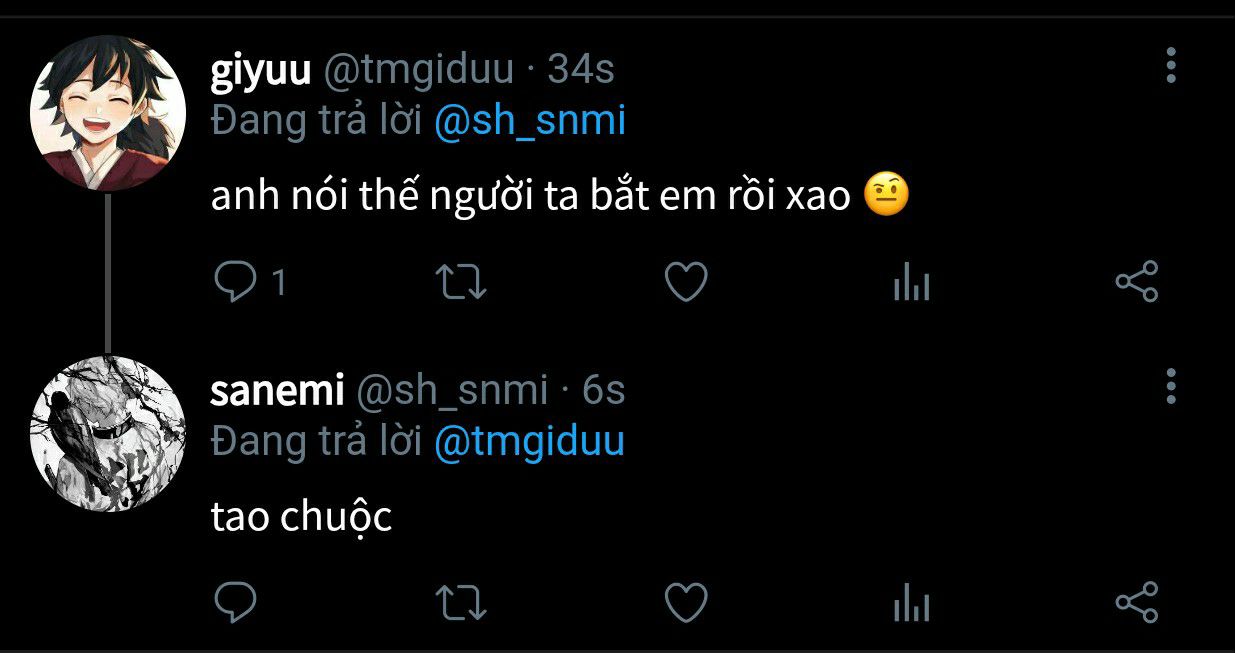Open sanemi's display name profile
The height and width of the screenshot is (653, 1235).
277,390
